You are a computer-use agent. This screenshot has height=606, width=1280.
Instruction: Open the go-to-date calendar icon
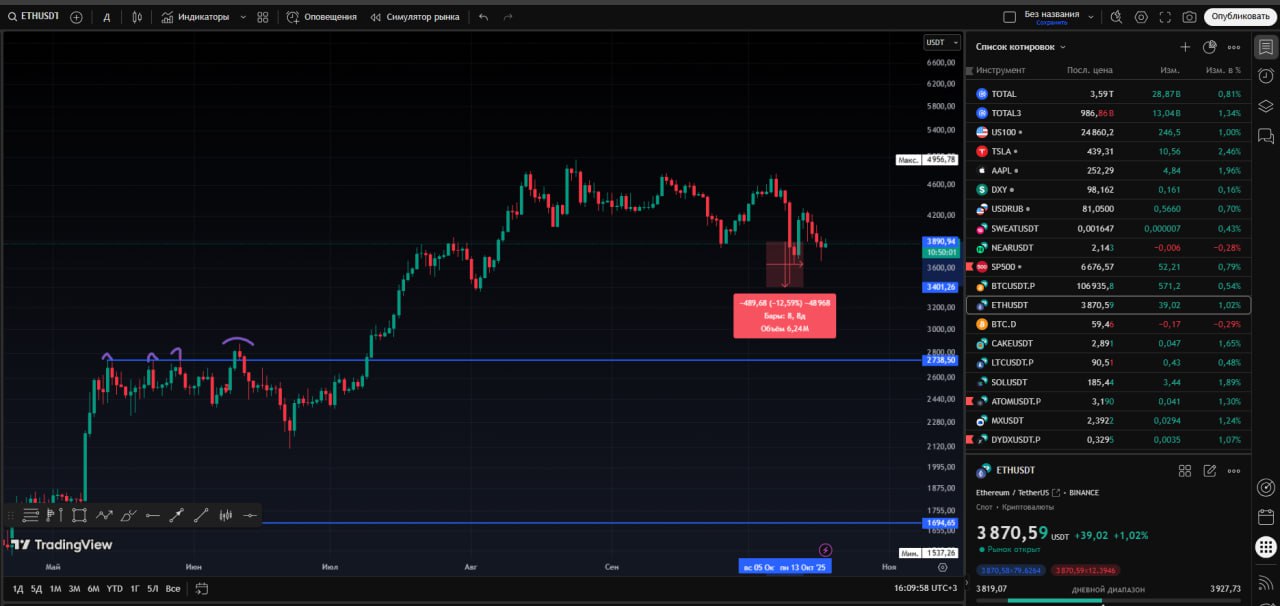[x=201, y=589]
